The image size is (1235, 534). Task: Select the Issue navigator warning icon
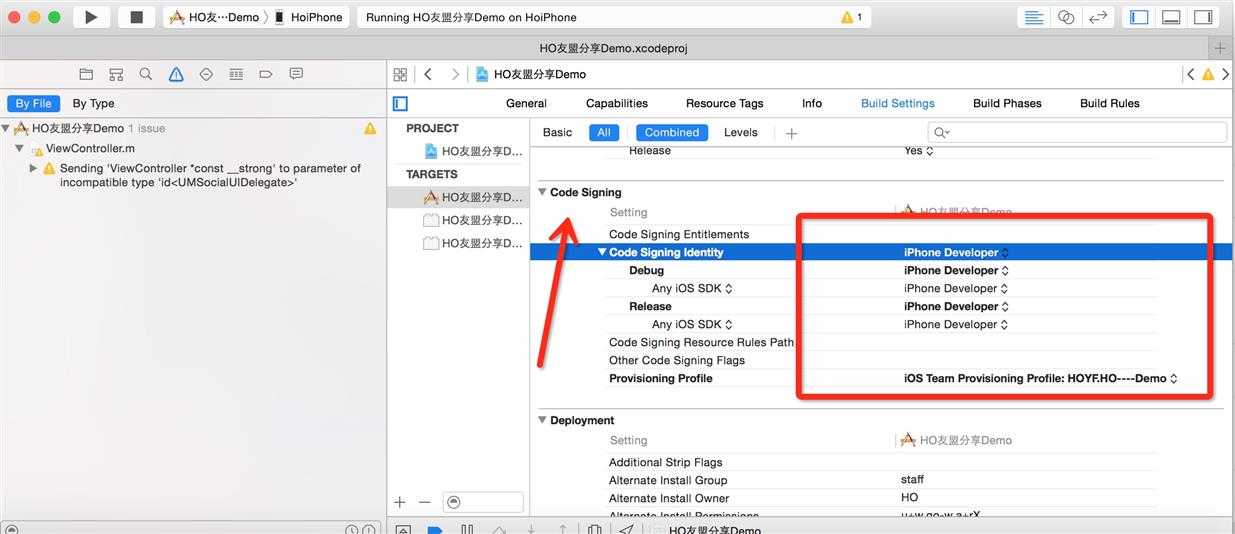[176, 74]
